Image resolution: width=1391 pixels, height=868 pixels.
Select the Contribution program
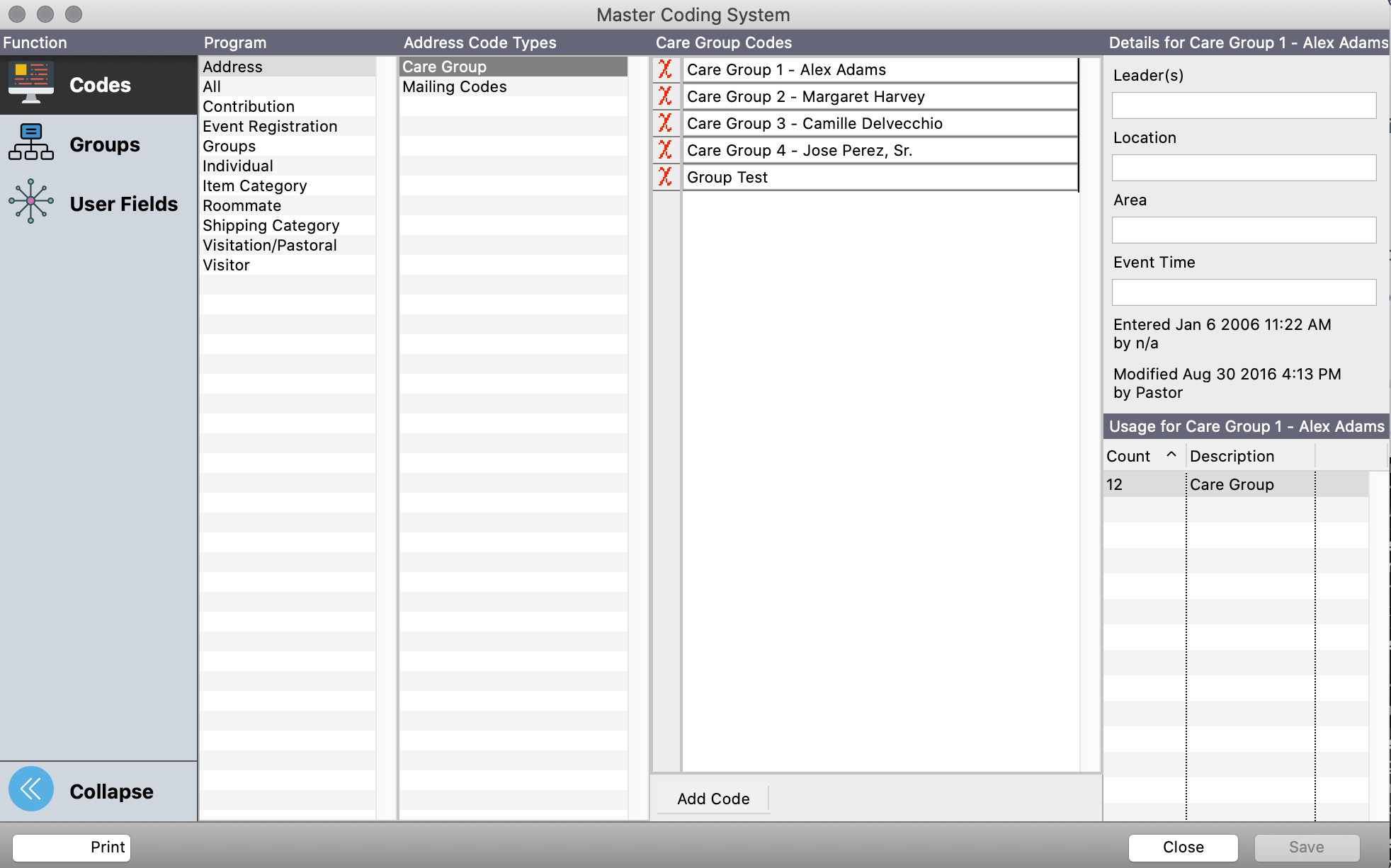point(249,106)
